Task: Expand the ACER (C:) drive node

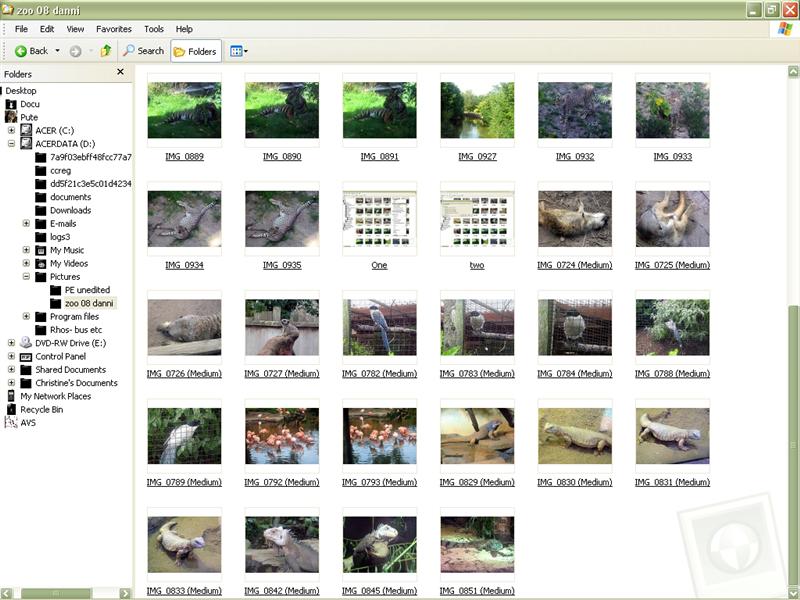Action: [x=12, y=130]
